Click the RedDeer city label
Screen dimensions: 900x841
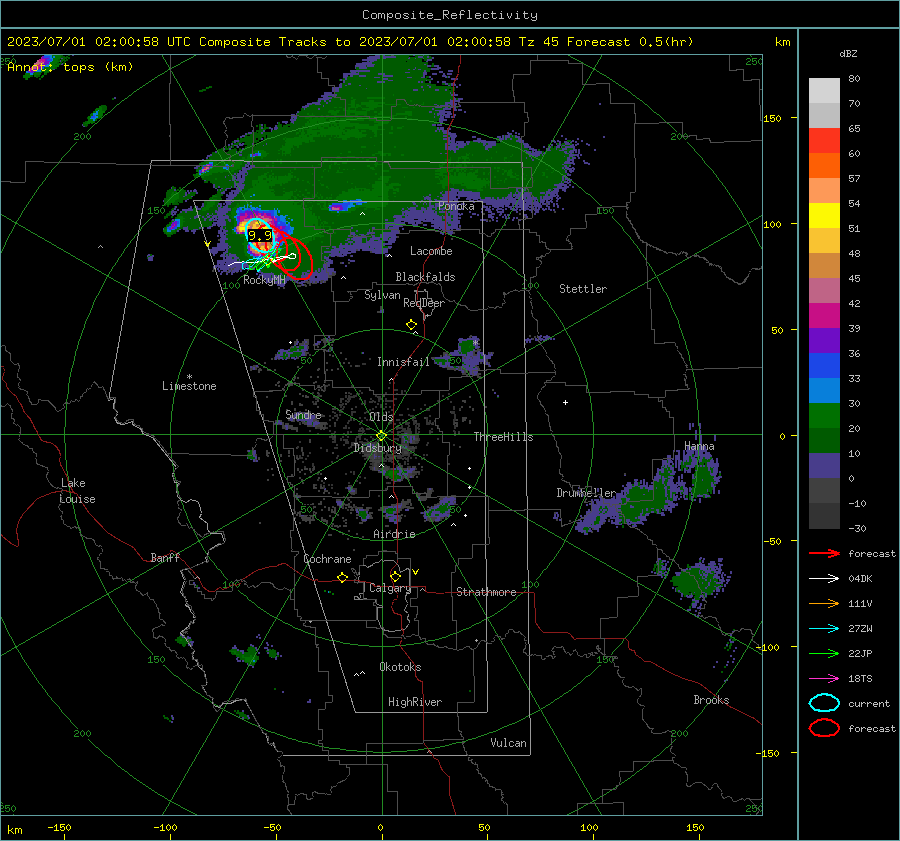click(x=424, y=303)
